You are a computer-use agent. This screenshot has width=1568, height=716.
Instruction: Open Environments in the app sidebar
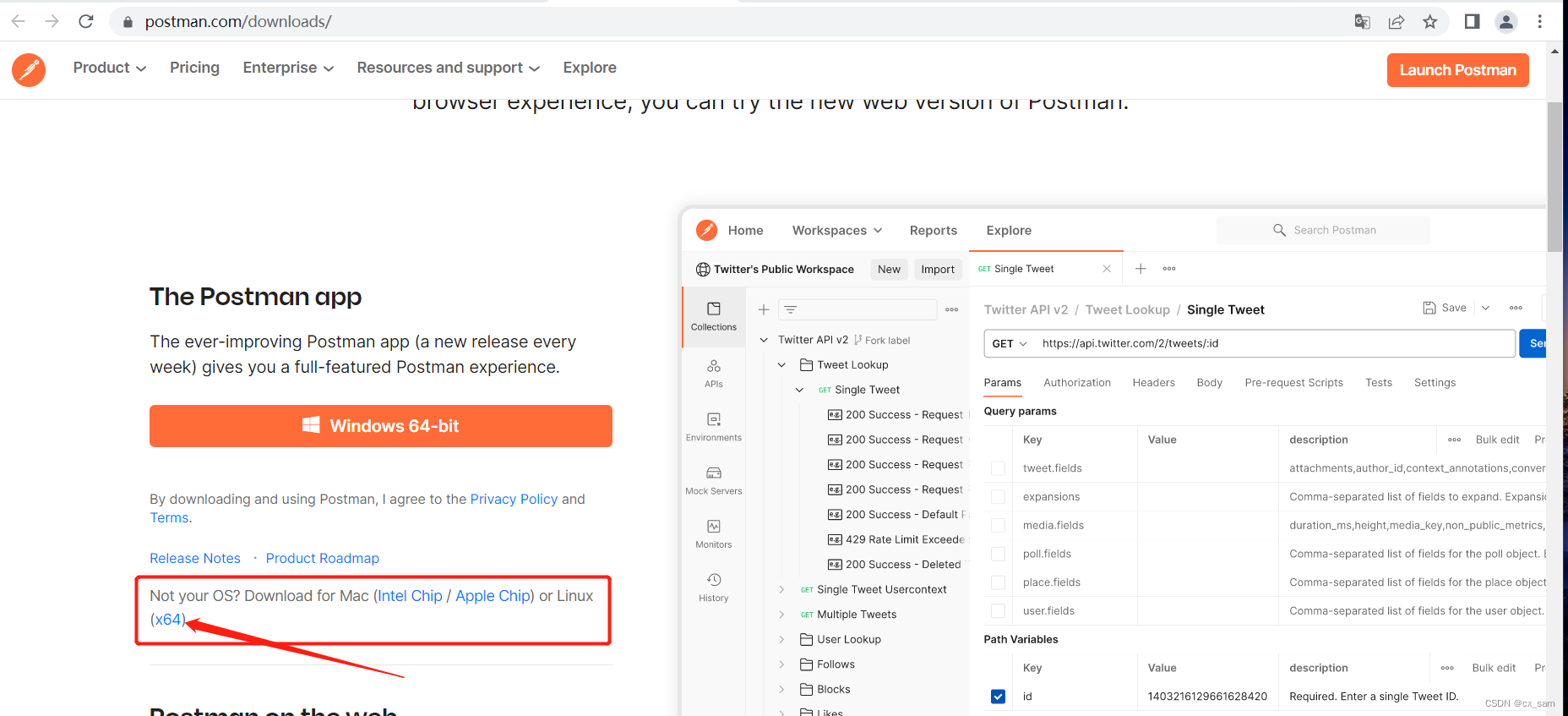[714, 427]
